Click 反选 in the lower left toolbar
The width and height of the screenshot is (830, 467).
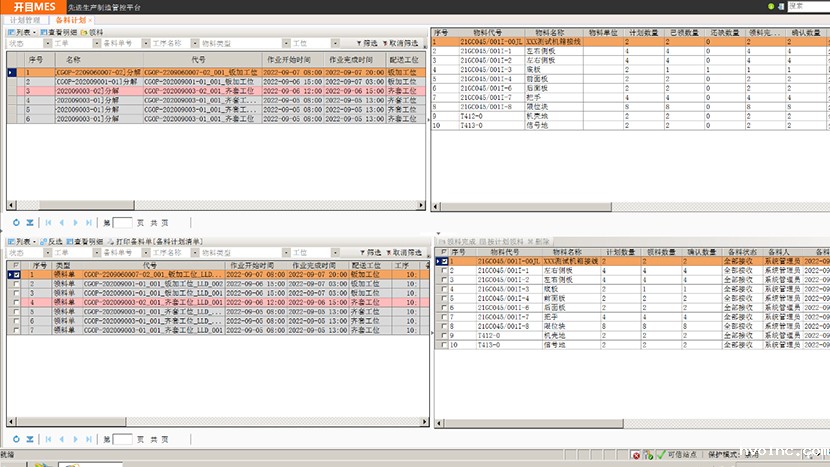pyautogui.click(x=50, y=242)
